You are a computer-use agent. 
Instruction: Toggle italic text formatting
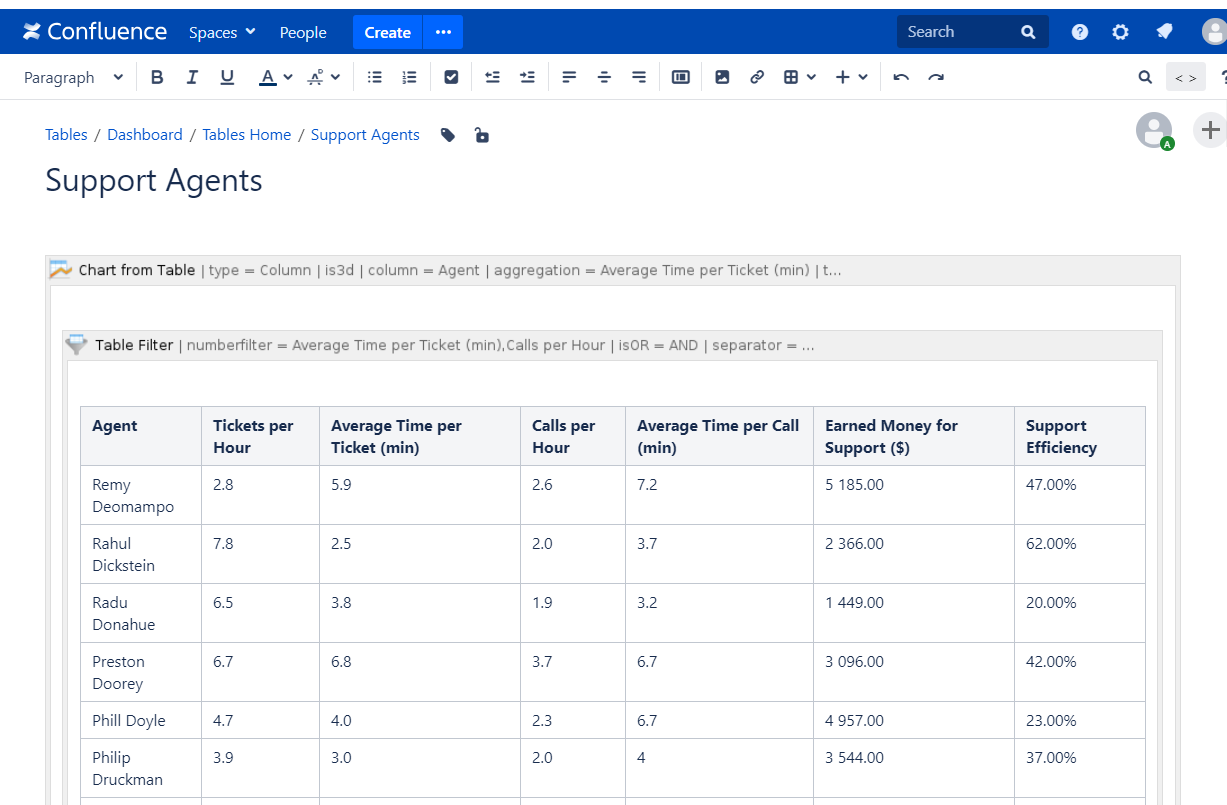192,77
